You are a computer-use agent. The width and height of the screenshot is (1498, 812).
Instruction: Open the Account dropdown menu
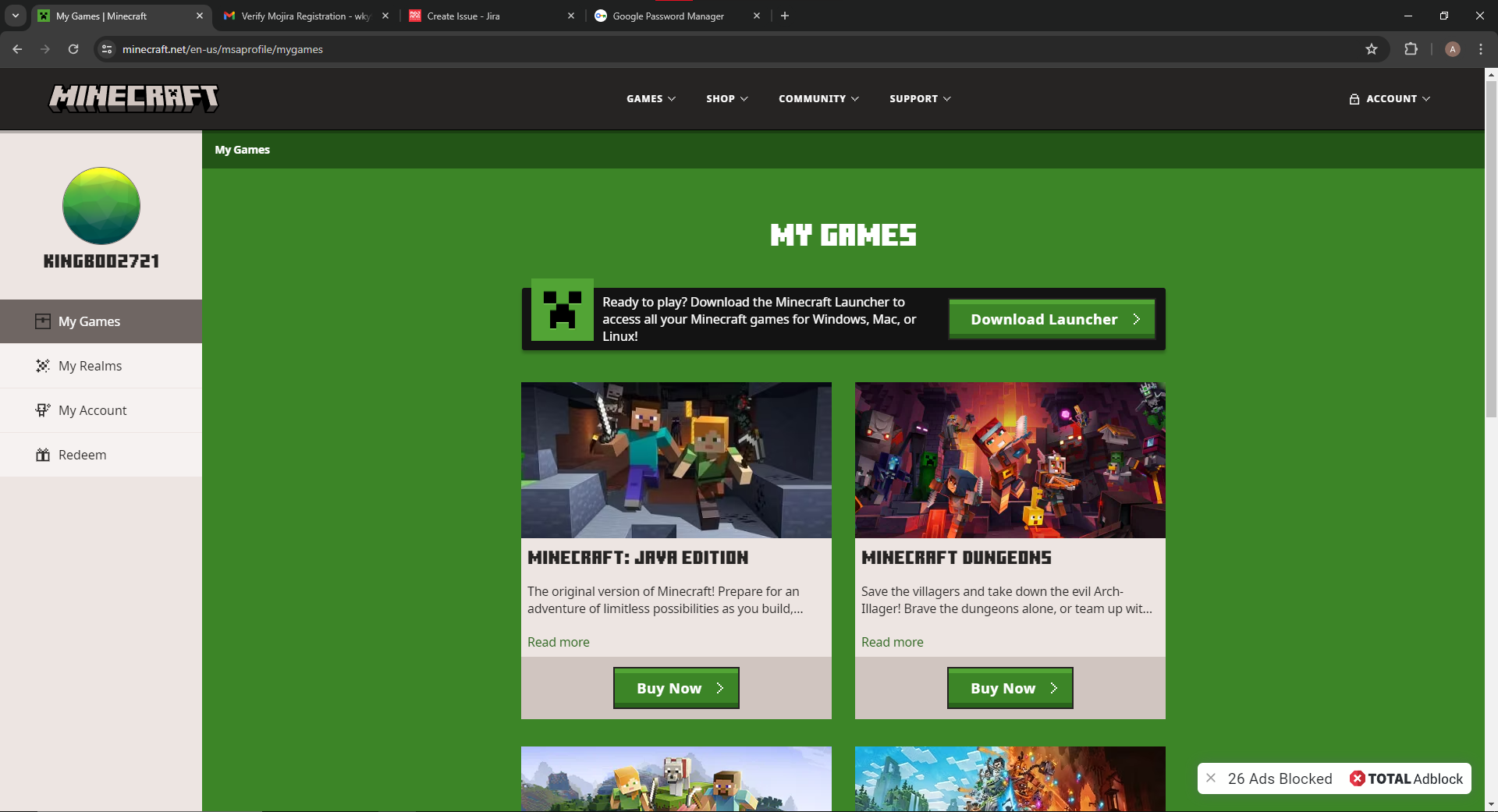[x=1390, y=99]
